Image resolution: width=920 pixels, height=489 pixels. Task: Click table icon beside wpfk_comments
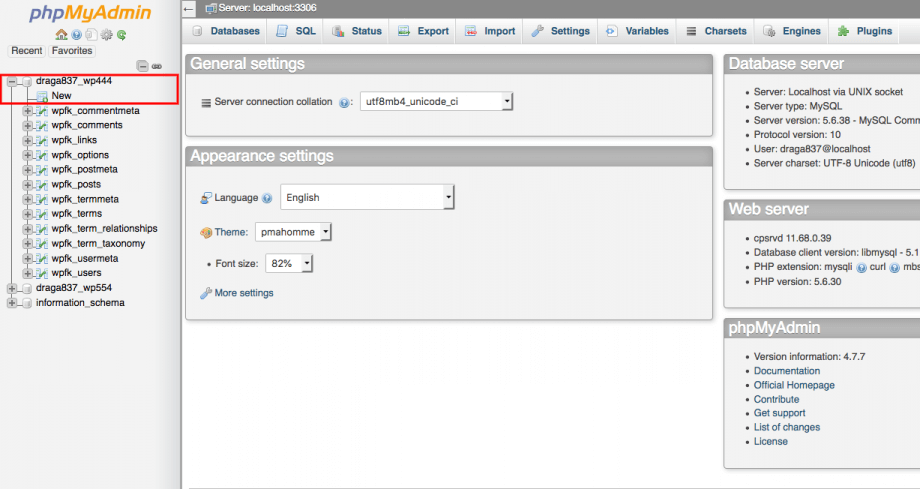point(42,126)
